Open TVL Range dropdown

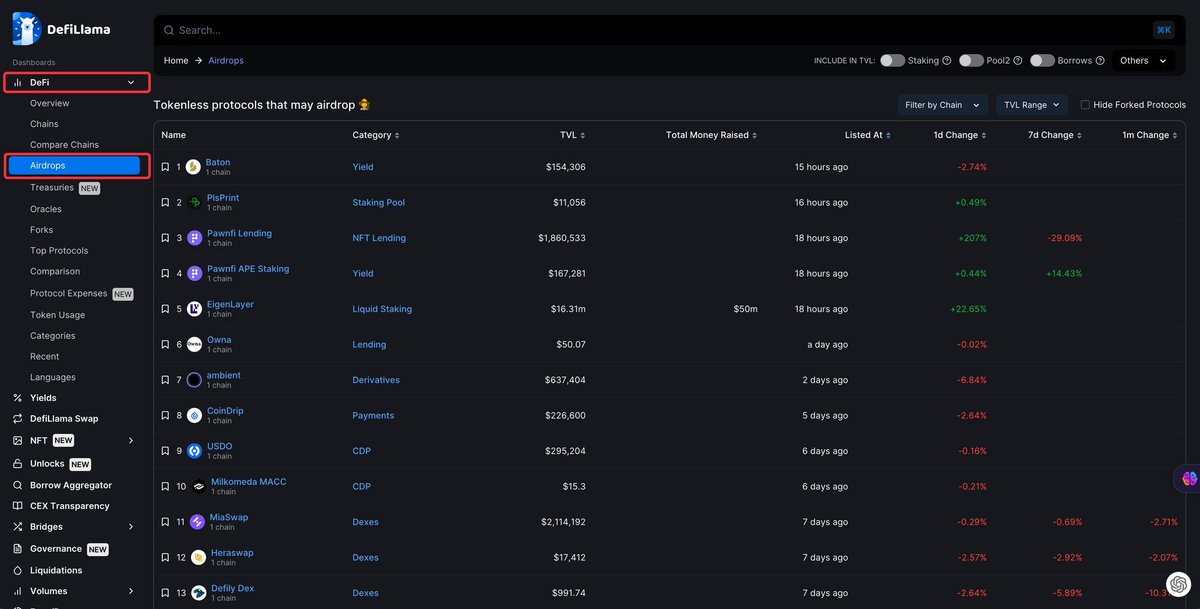click(x=1031, y=105)
